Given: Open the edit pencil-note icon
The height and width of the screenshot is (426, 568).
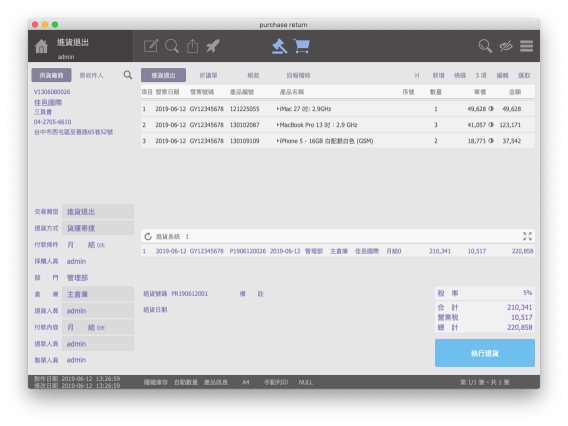Looking at the screenshot, I should (x=151, y=46).
